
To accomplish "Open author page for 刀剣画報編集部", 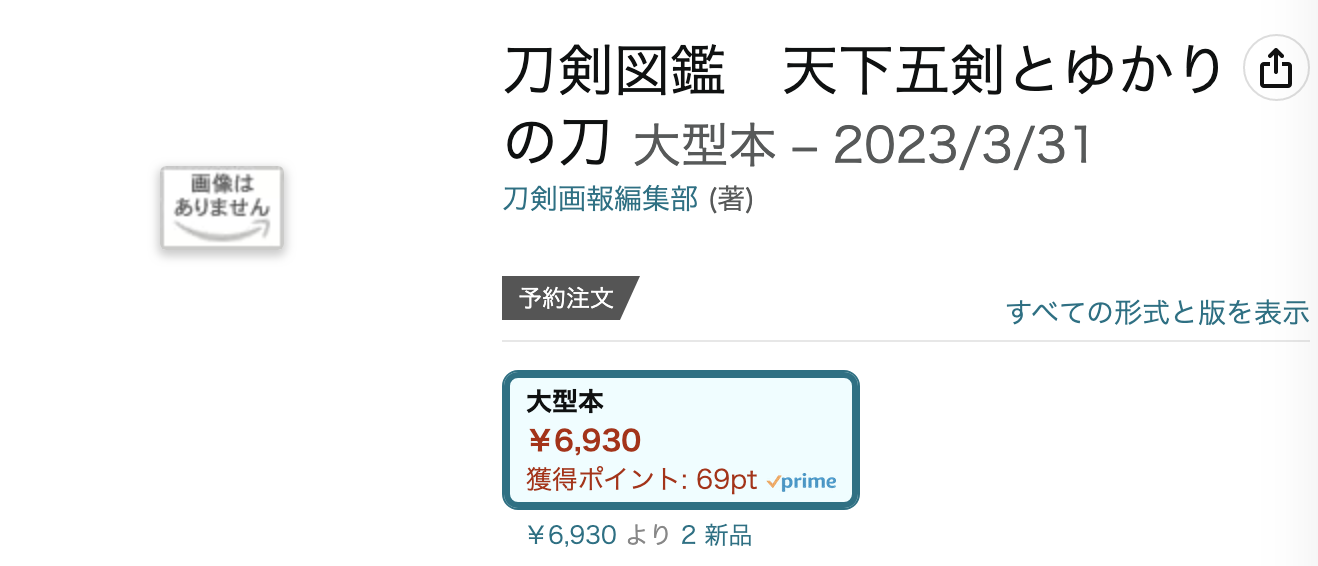I will click(x=600, y=199).
